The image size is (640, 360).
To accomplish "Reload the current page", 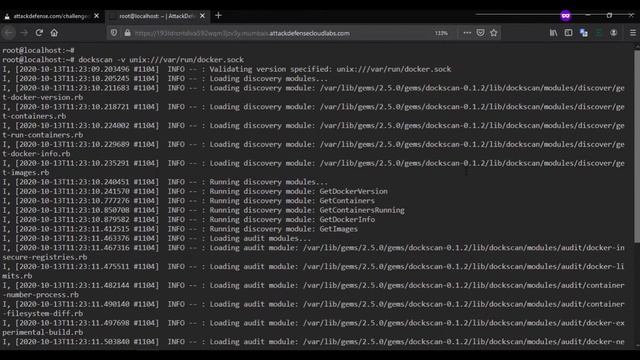I will click(x=39, y=33).
